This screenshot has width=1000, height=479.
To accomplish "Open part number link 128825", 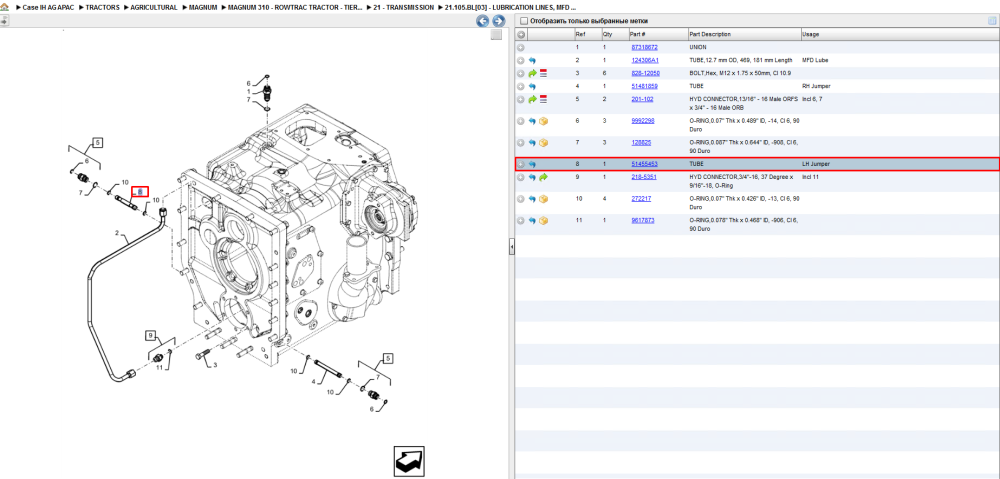I will tap(641, 142).
